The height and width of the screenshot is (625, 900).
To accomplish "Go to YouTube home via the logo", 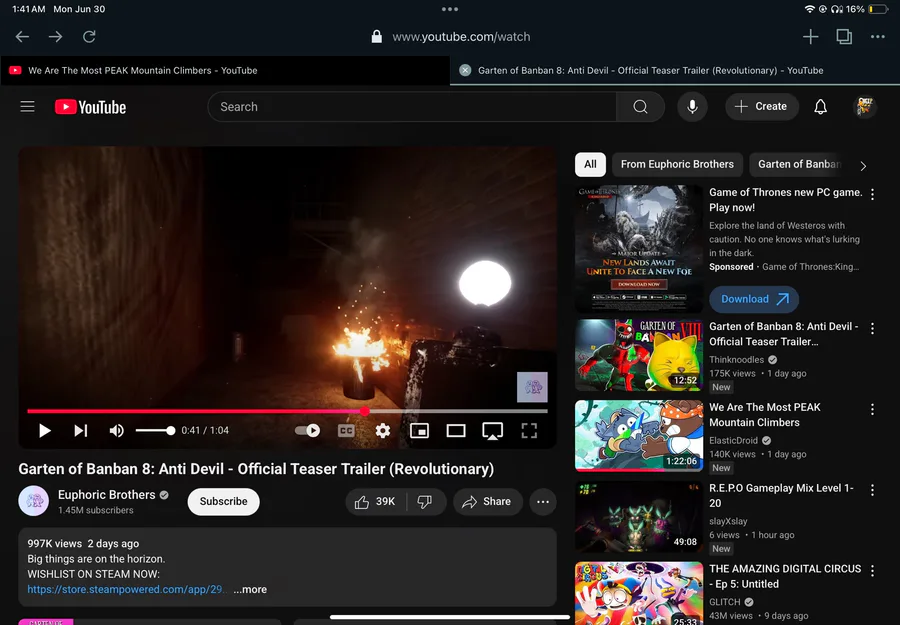I will coord(91,107).
